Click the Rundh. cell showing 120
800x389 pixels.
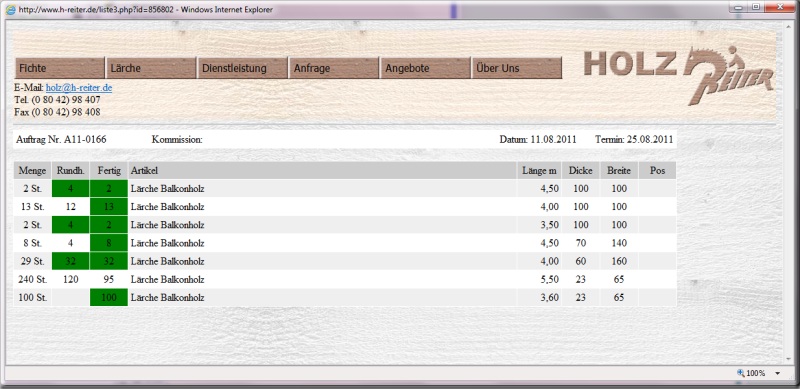click(70, 279)
